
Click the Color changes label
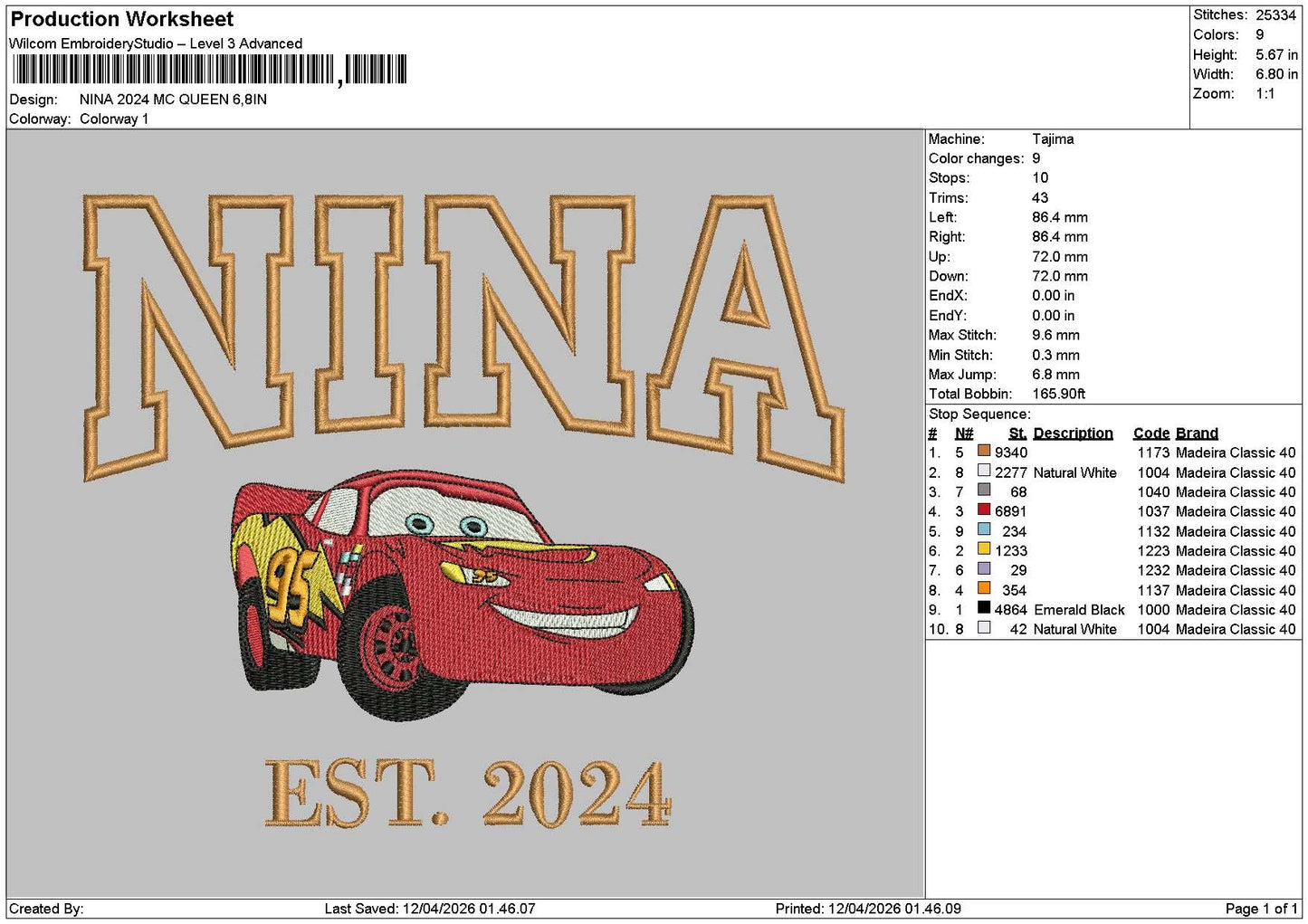[x=976, y=158]
